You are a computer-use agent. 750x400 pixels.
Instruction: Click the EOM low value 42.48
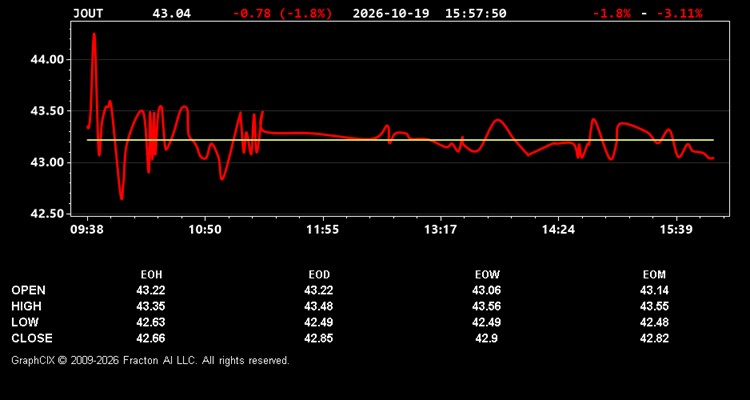654,322
